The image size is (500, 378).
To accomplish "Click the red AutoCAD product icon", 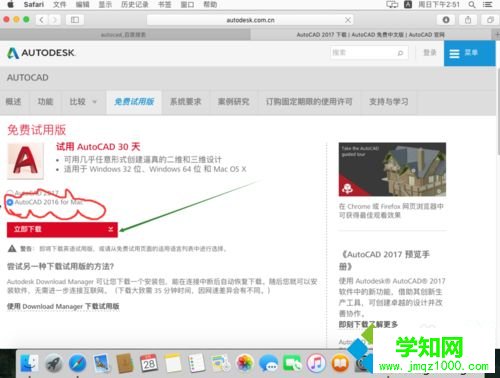I will tap(26, 161).
